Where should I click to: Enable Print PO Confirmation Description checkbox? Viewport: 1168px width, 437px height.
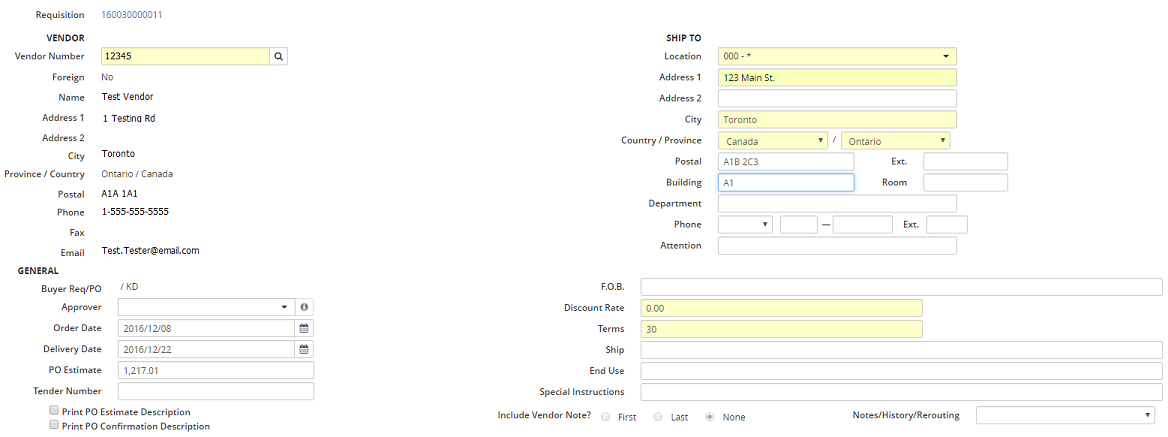(x=54, y=425)
